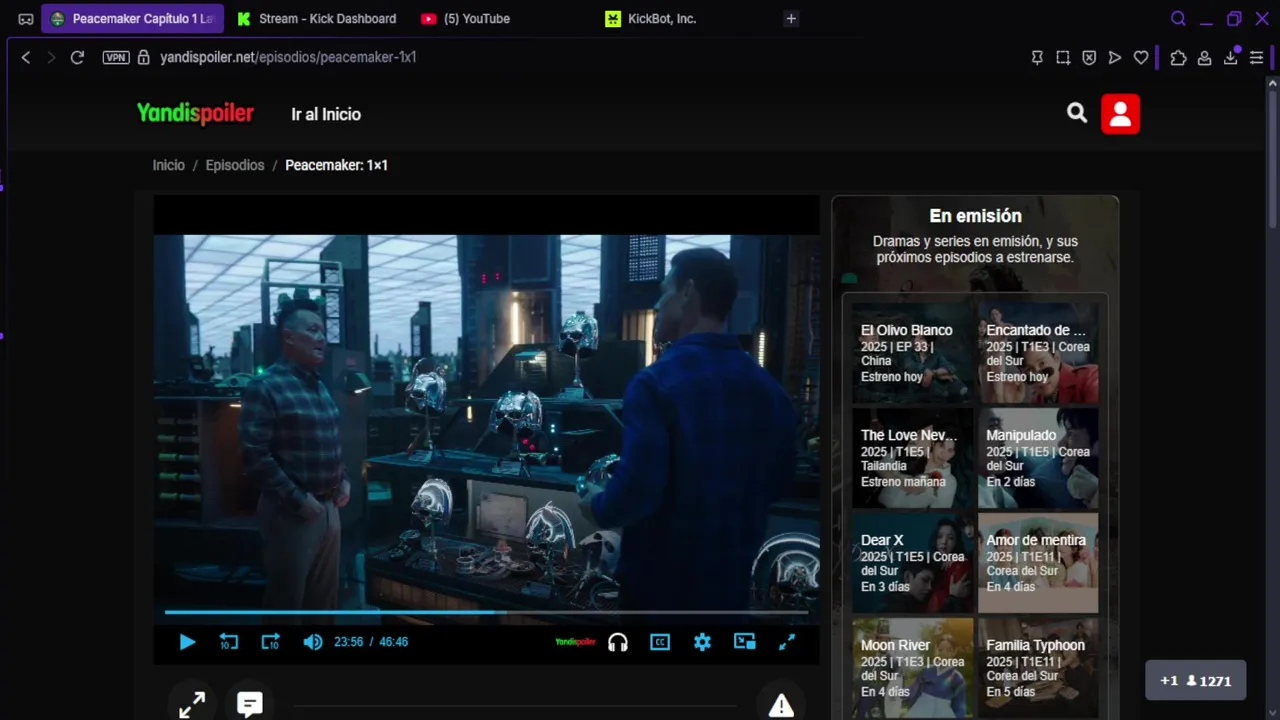
Task: Open the player play-arrow toolbar icon
Action: (1115, 58)
